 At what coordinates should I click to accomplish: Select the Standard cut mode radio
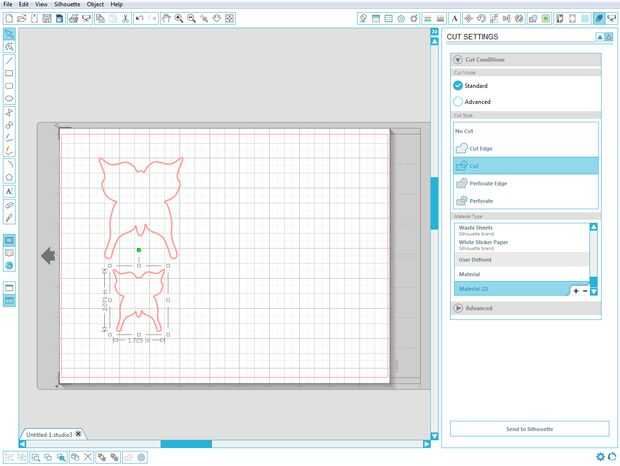(x=458, y=85)
